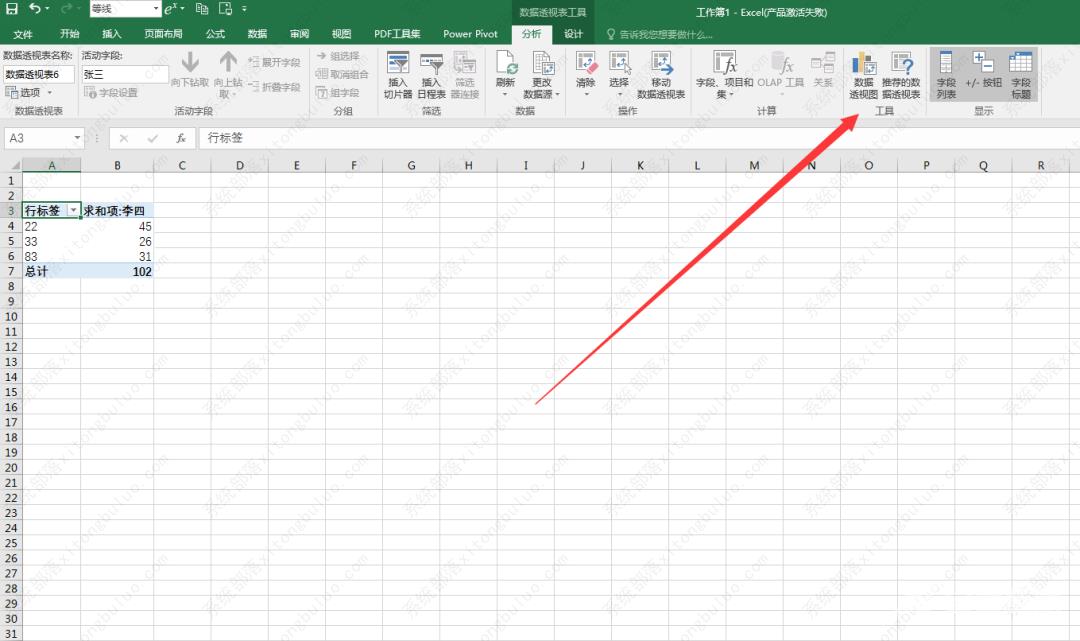Click 组字段 group field button
The width and height of the screenshot is (1080, 641).
coord(338,92)
